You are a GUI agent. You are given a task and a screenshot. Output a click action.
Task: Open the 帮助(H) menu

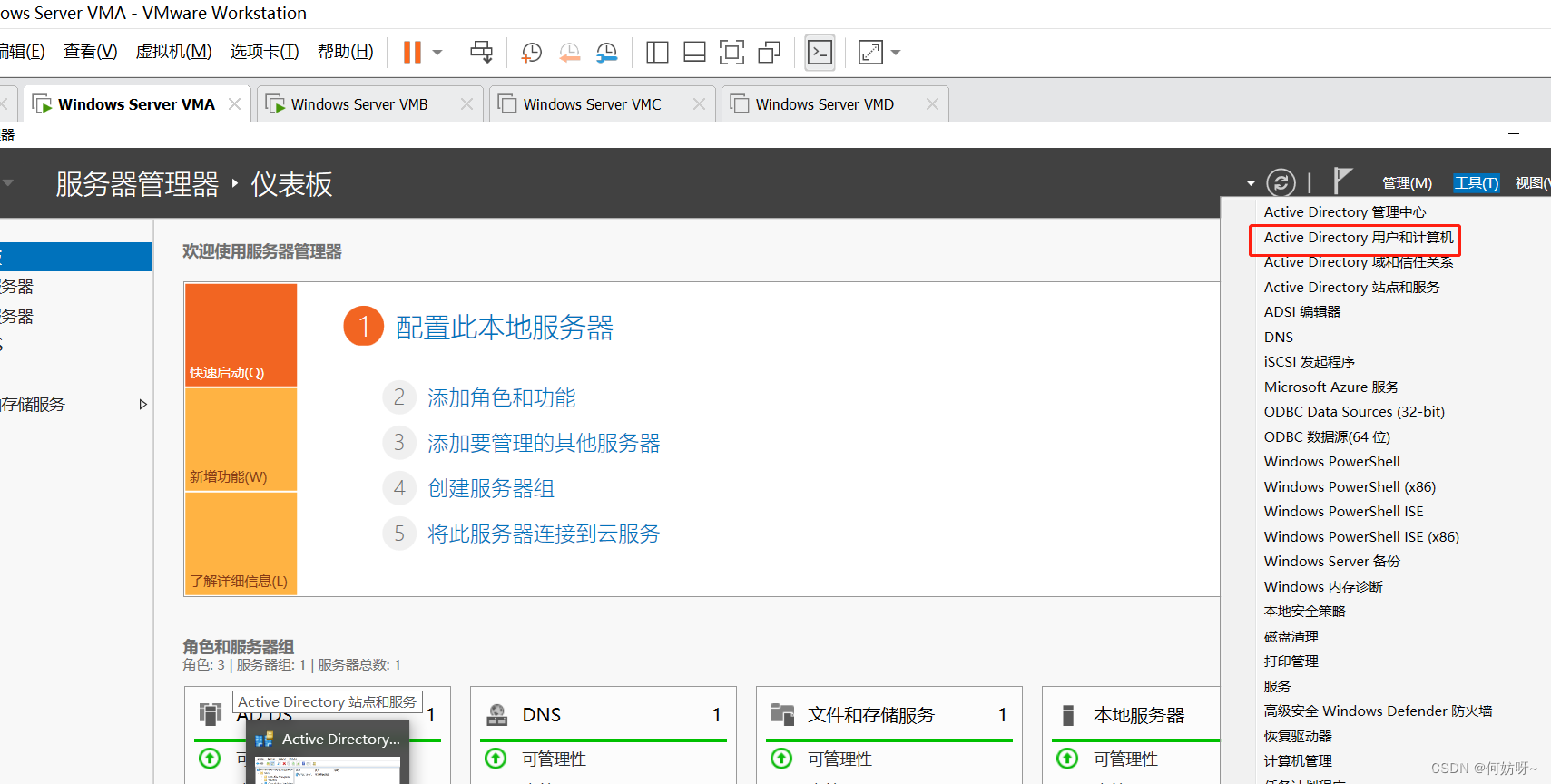click(345, 52)
